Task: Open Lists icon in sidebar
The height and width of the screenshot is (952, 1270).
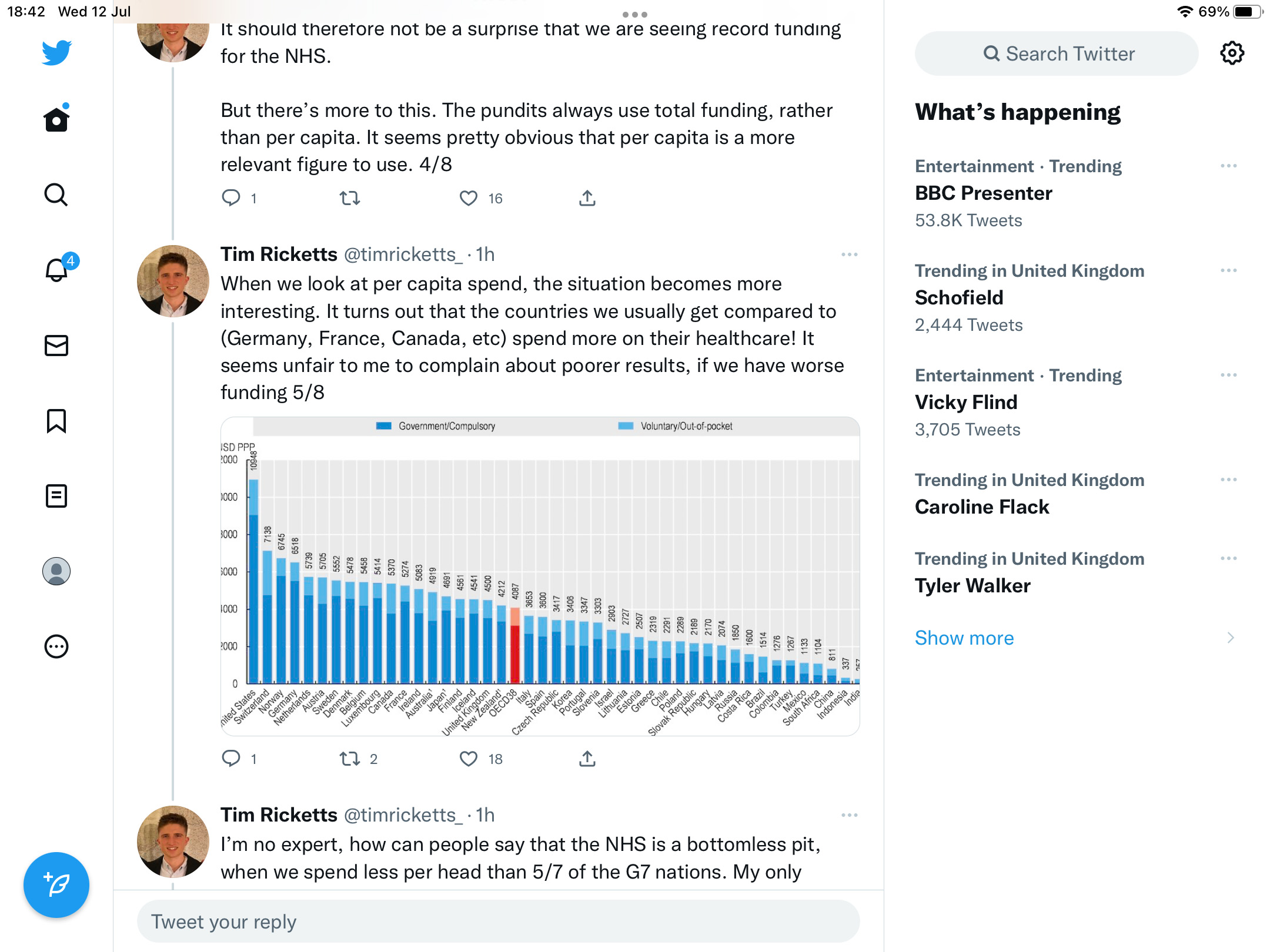Action: pyautogui.click(x=56, y=496)
